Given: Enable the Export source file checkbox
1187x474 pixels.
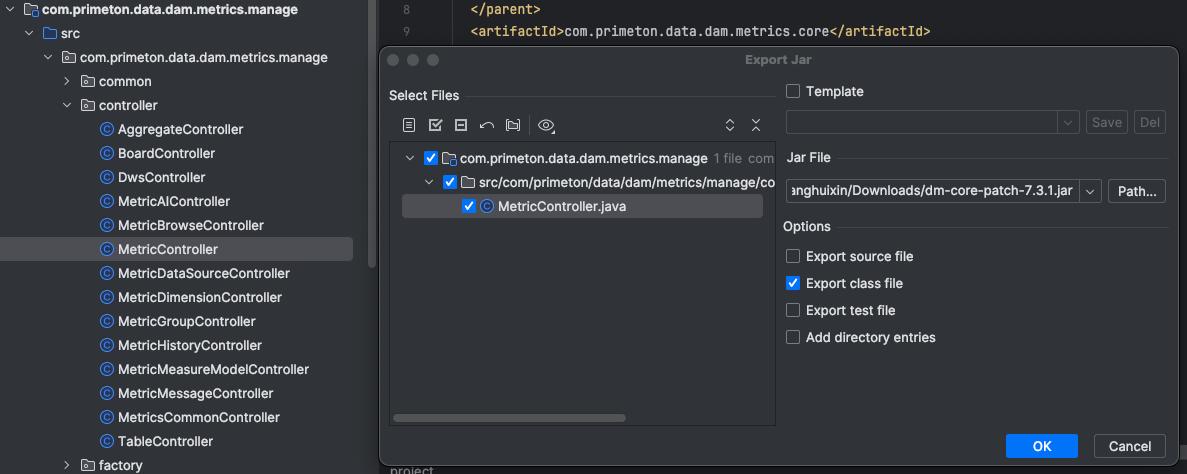Looking at the screenshot, I should tap(793, 257).
